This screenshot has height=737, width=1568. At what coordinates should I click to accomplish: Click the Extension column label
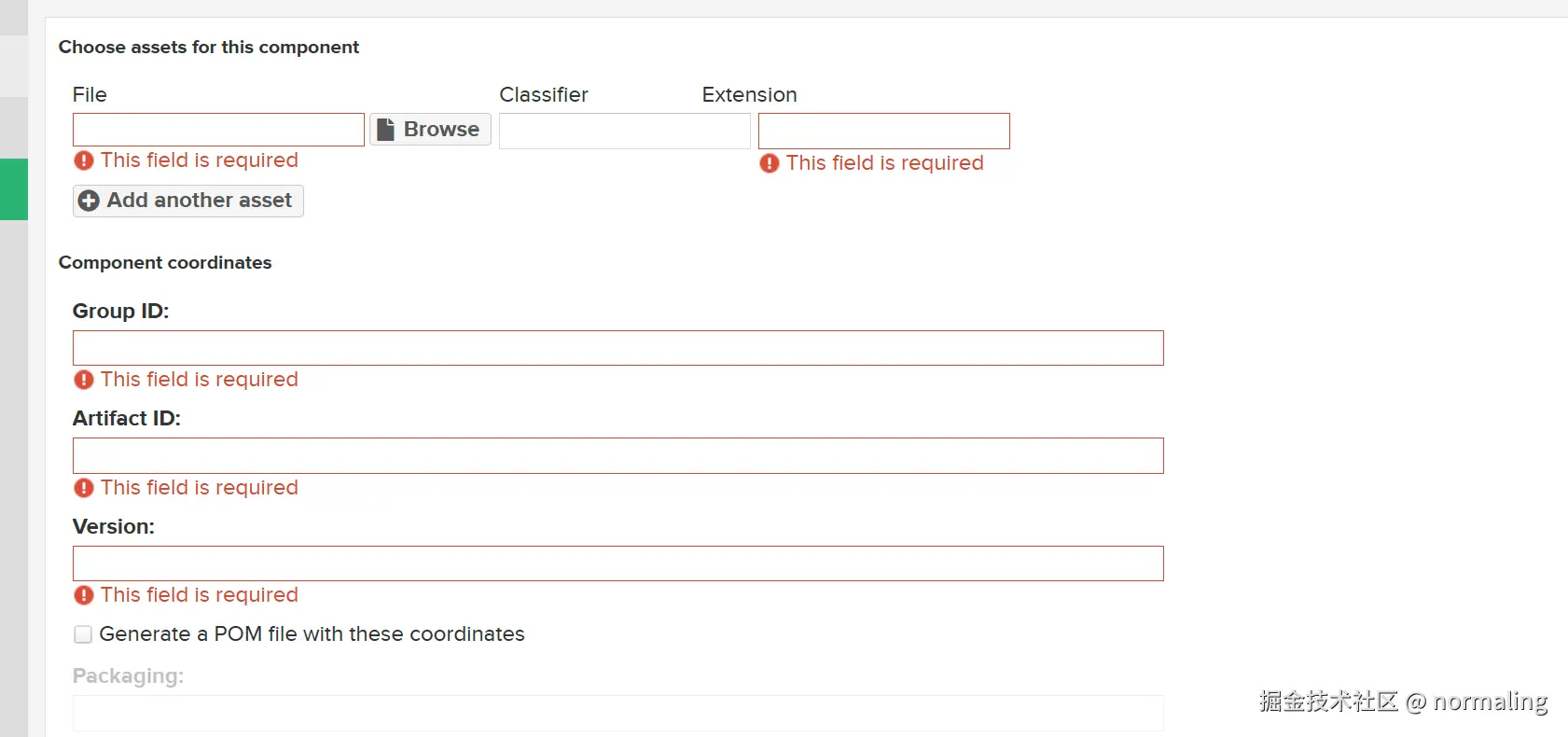tap(749, 95)
